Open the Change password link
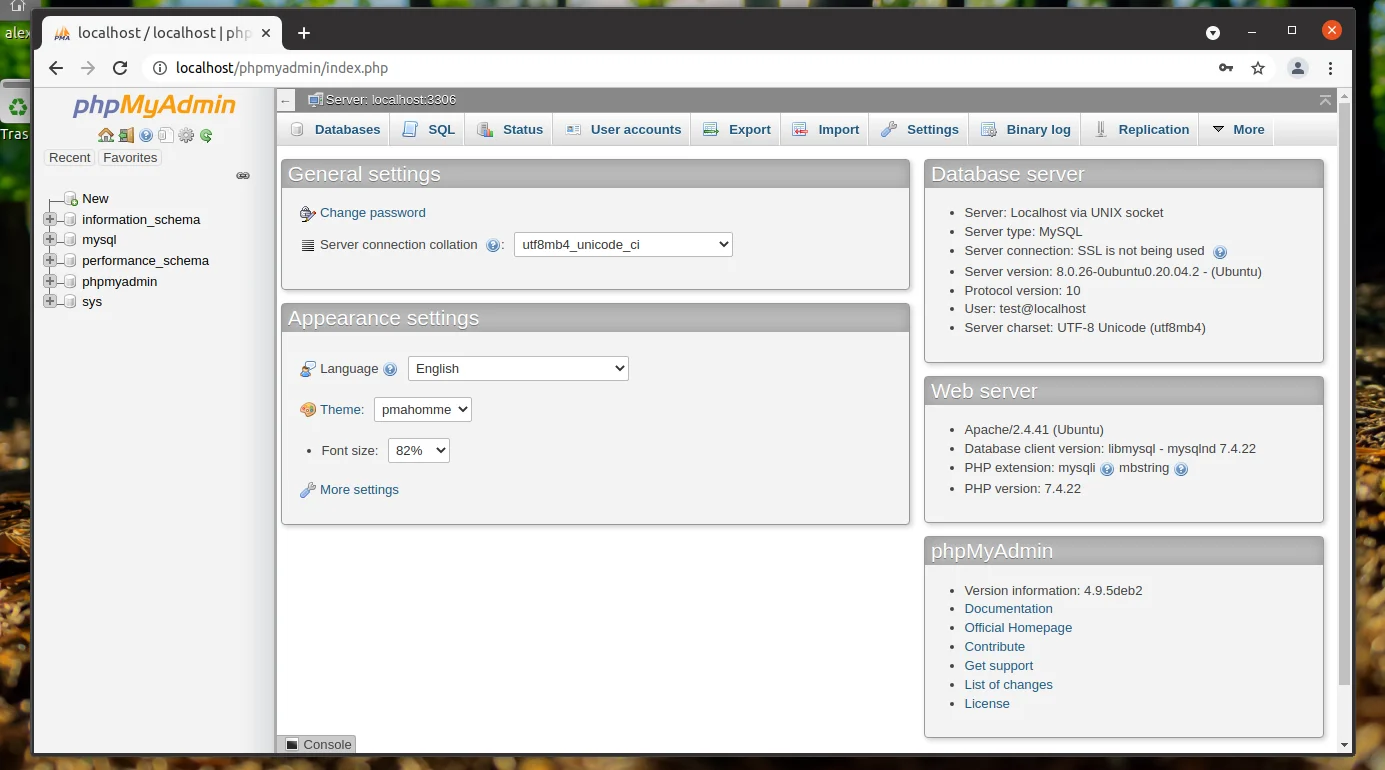 coord(372,213)
